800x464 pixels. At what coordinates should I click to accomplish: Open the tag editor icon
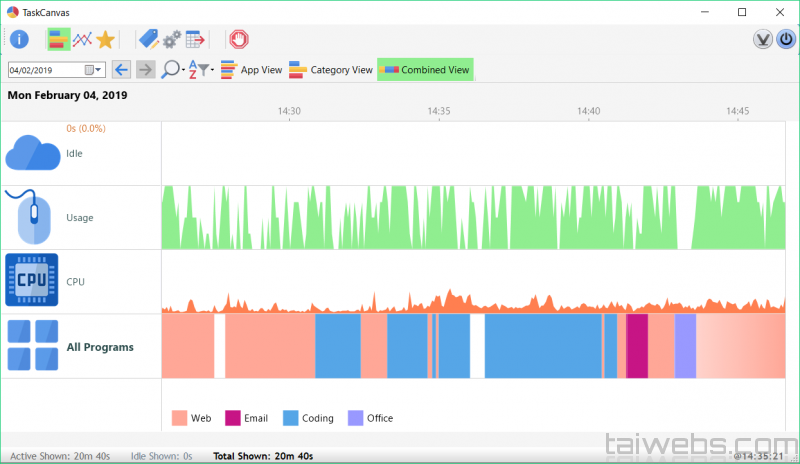(x=148, y=39)
